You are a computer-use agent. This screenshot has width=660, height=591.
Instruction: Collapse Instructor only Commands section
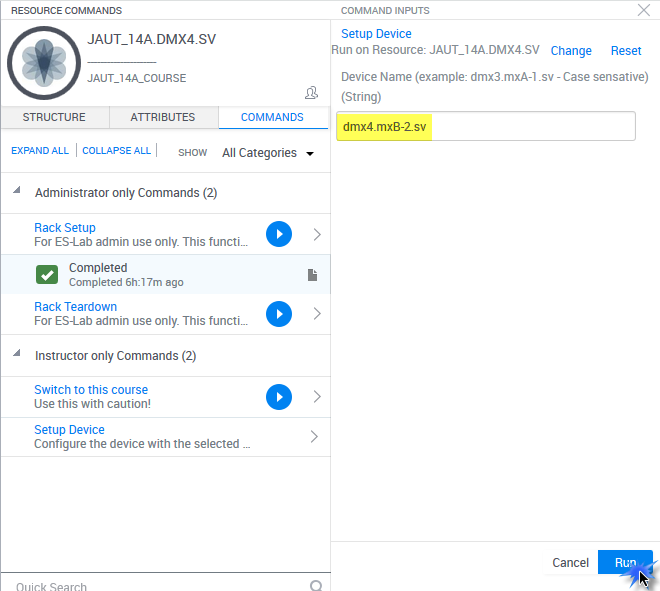point(17,356)
